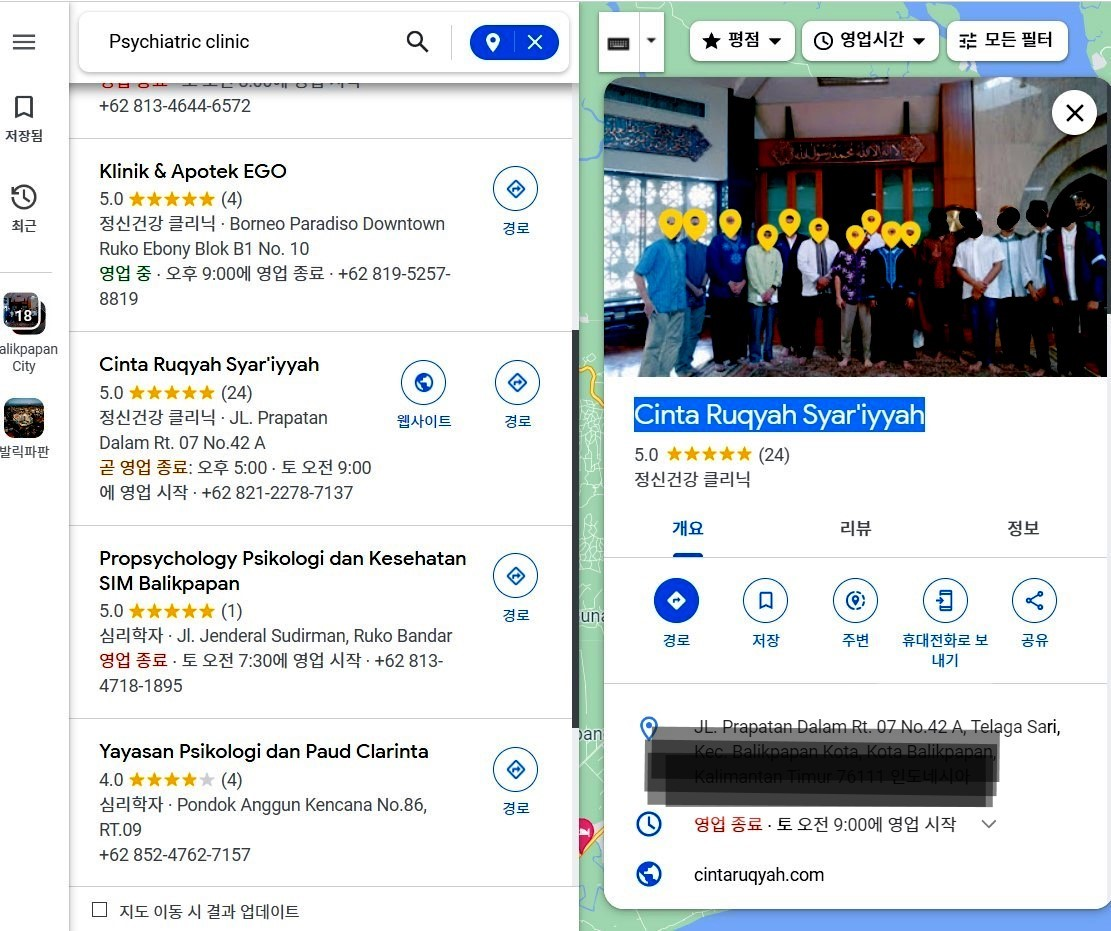Click phone number +62 813-4644-6572
1111x931 pixels.
(x=175, y=106)
